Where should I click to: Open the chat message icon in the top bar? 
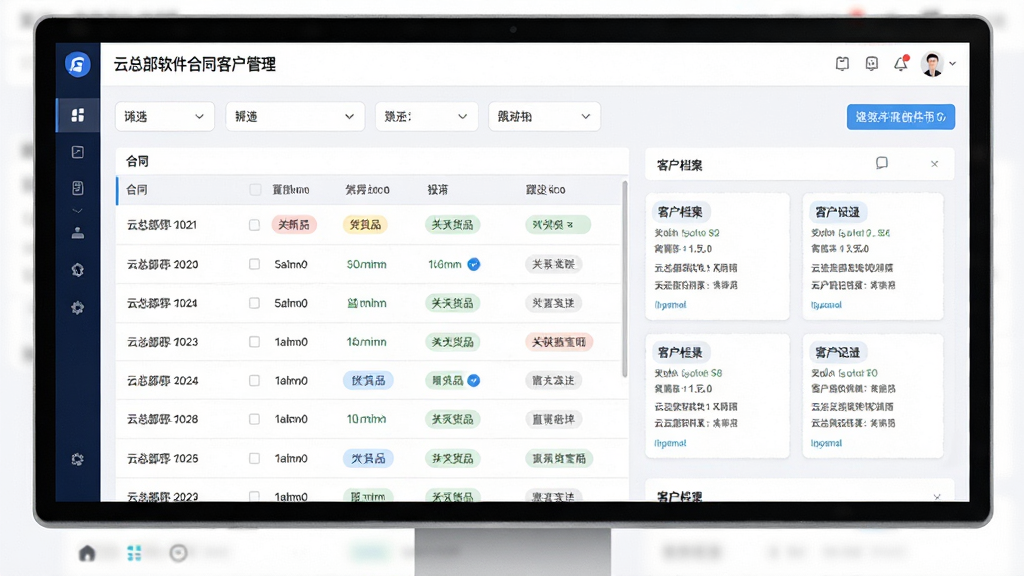(x=871, y=63)
